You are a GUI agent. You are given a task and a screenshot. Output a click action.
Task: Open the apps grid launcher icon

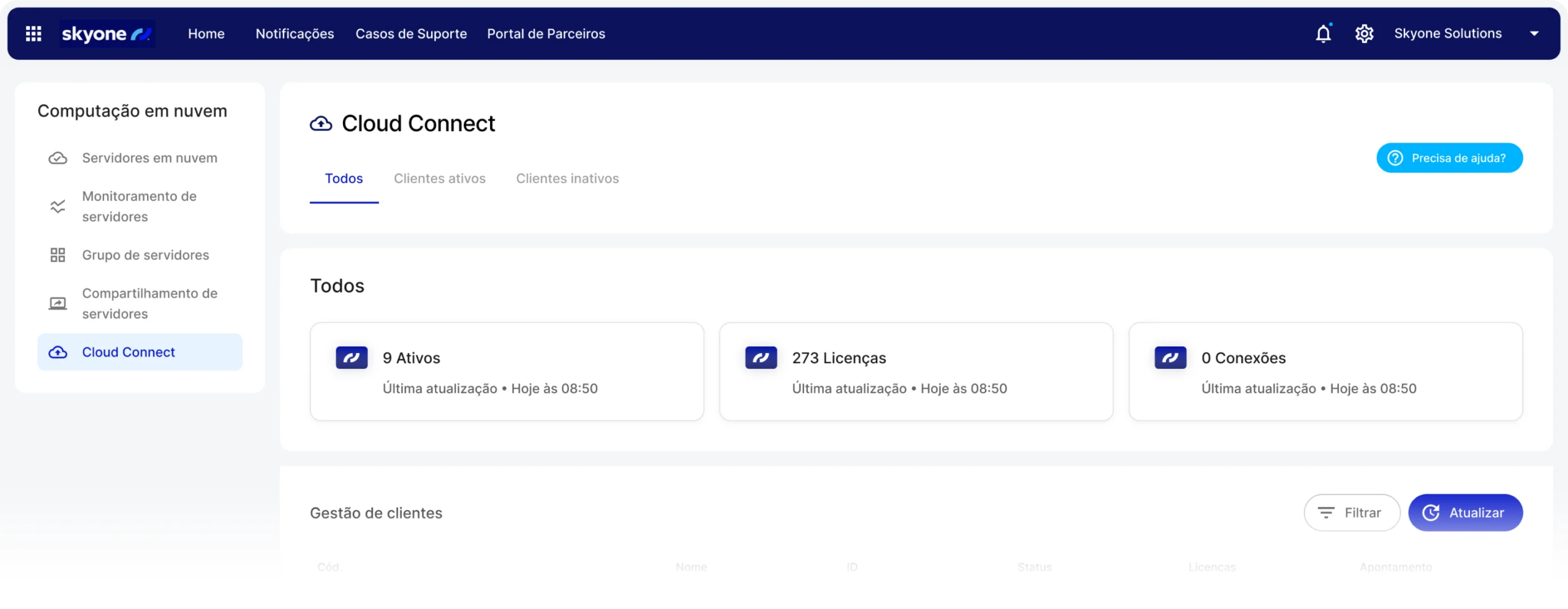click(x=34, y=34)
